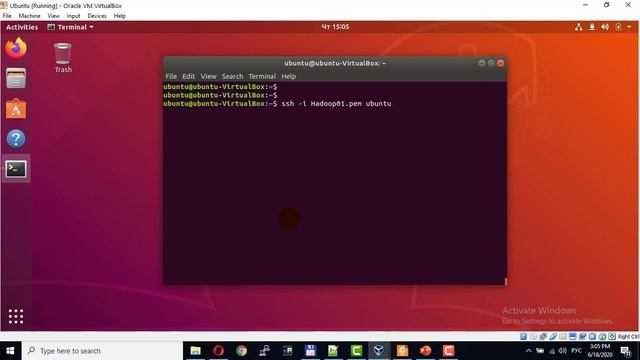Click the Windows tray volume icon

pos(562,351)
